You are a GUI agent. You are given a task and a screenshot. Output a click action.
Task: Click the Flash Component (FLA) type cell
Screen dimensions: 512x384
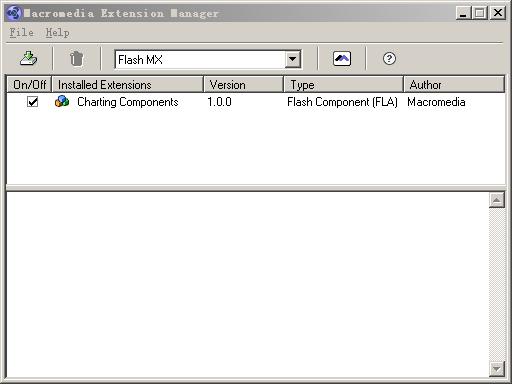(342, 102)
